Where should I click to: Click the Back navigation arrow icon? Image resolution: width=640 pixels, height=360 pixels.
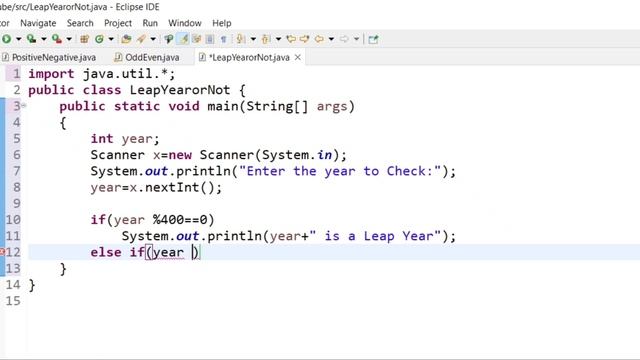pyautogui.click(x=319, y=39)
